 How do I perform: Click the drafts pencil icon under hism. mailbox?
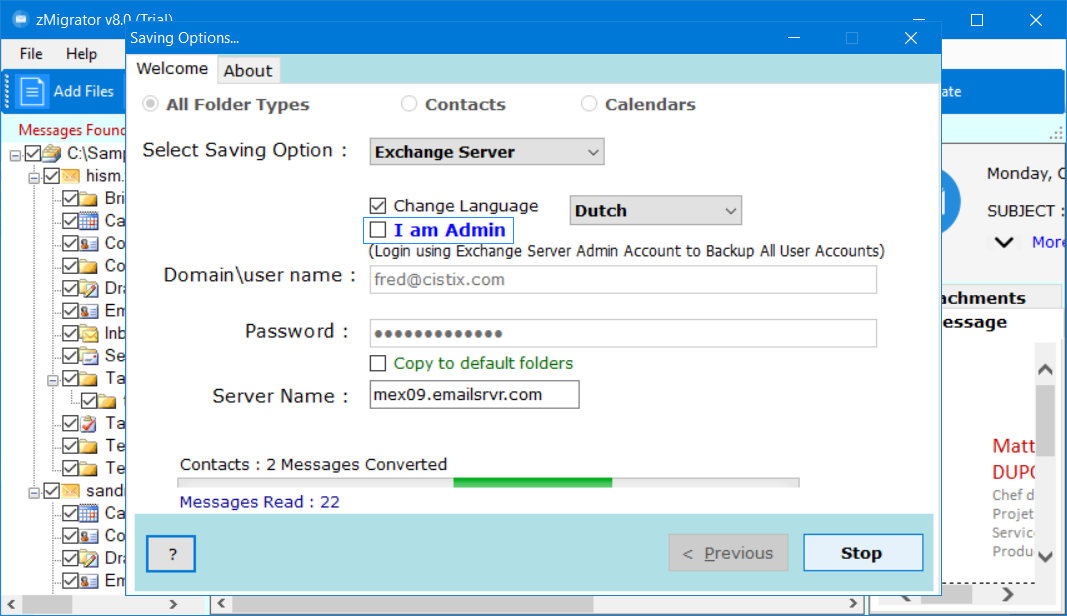coord(88,289)
